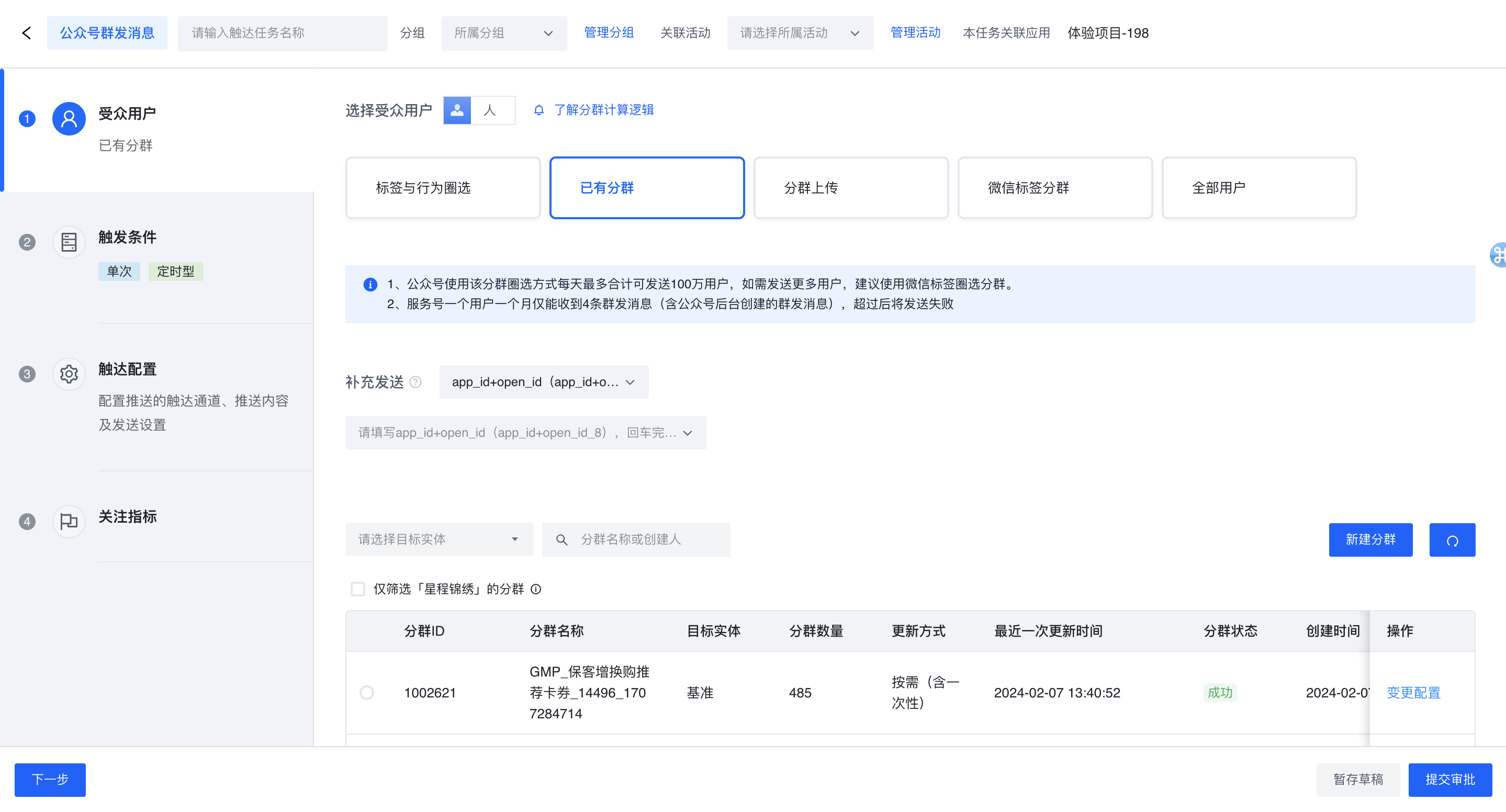Click the help icon next to 补充发送
The height and width of the screenshot is (812, 1506).
pos(415,382)
